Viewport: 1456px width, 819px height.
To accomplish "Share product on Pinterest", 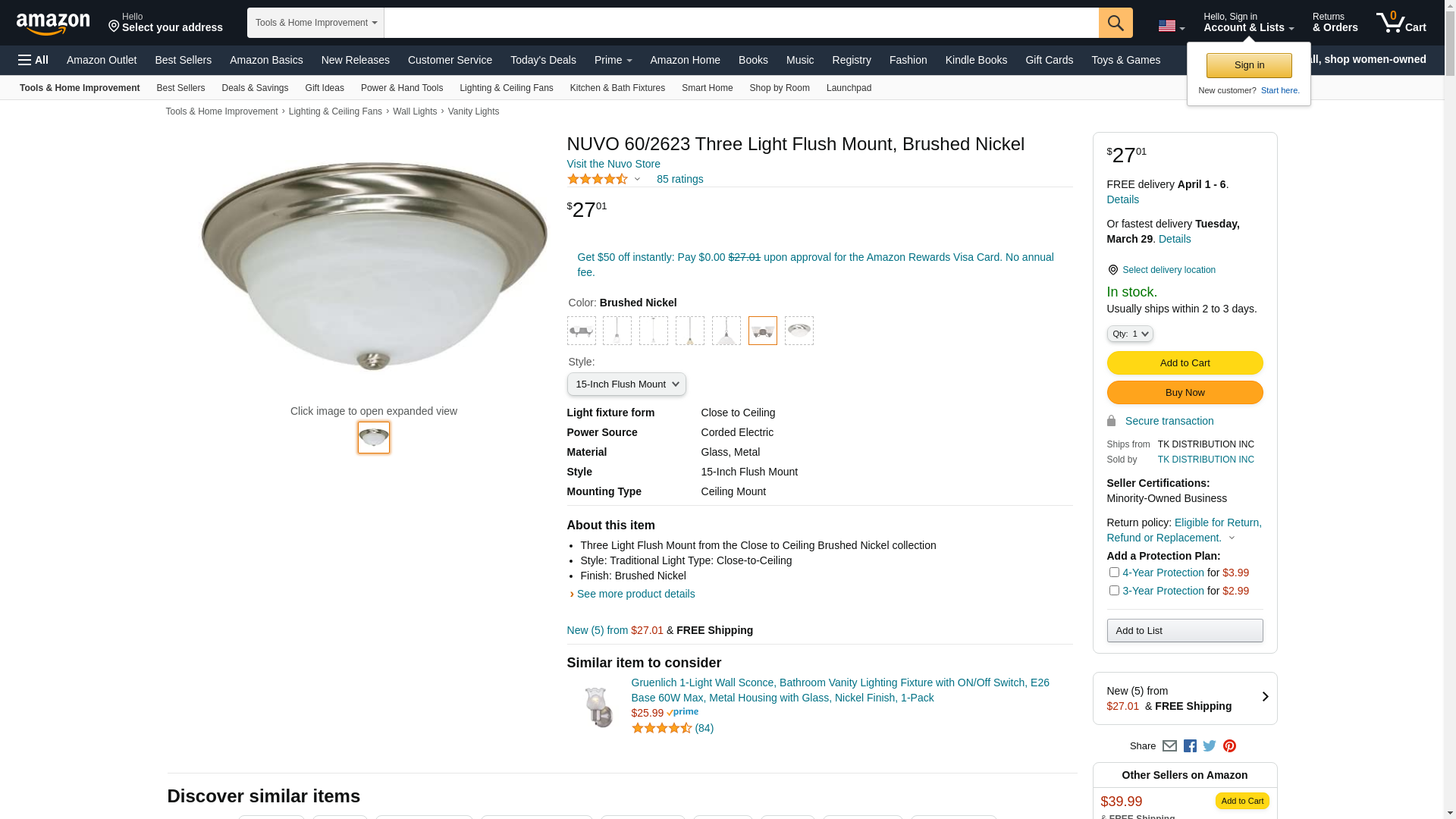I will (x=1229, y=746).
